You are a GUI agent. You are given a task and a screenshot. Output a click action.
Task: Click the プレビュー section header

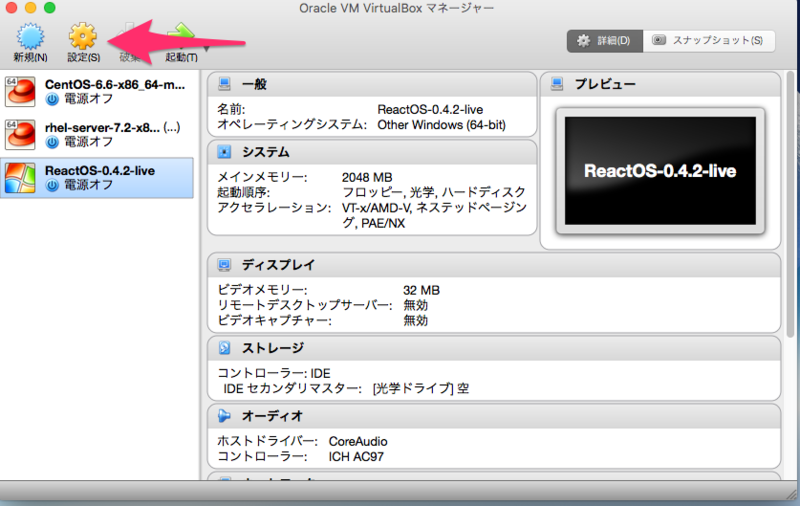click(660, 84)
